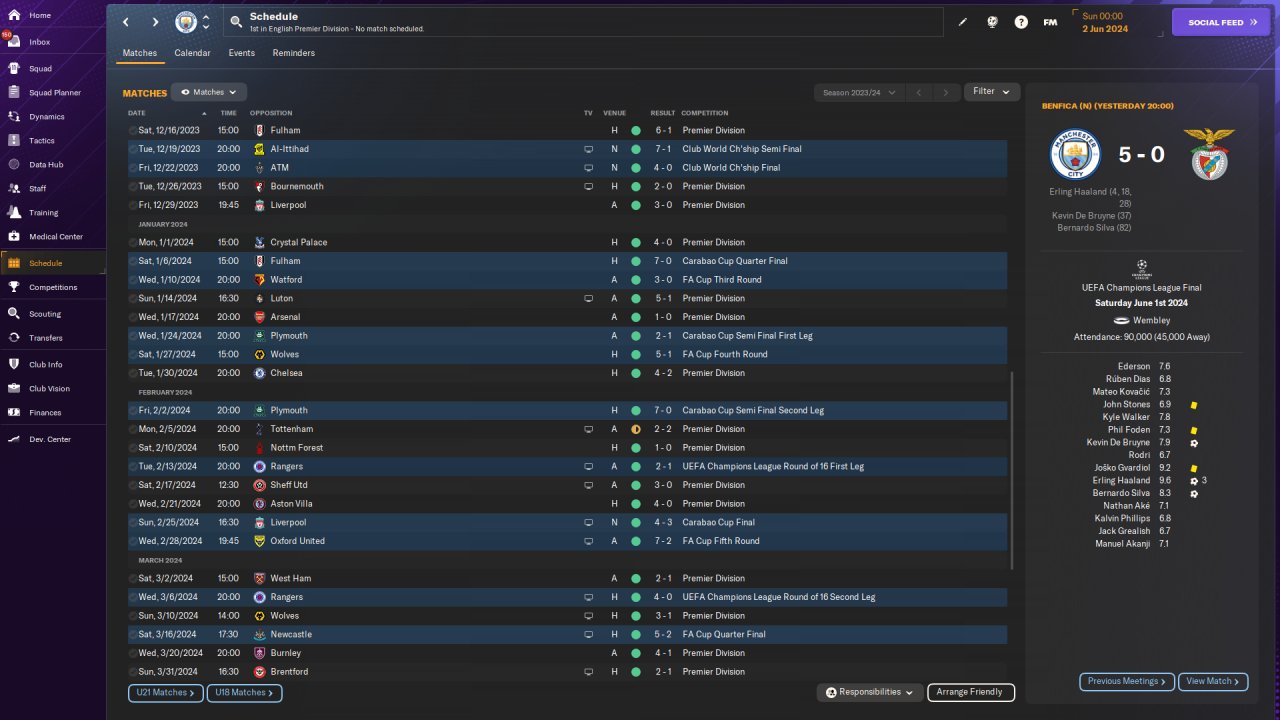Click the View Match button
1280x720 pixels.
pyautogui.click(x=1214, y=681)
